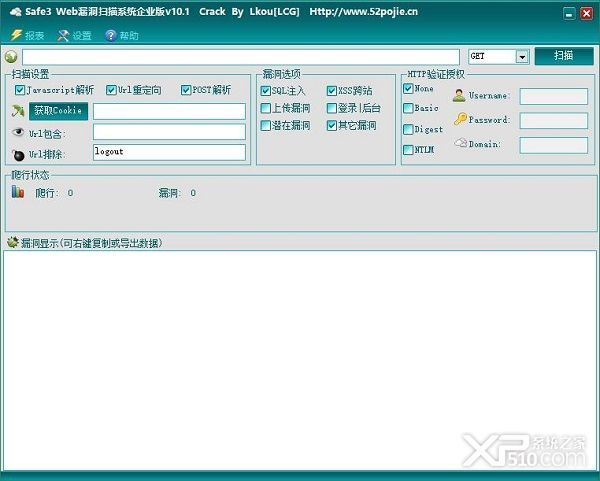The image size is (600, 481).
Task: Click the 爬行: 0 counter text
Action: pyautogui.click(x=54, y=193)
